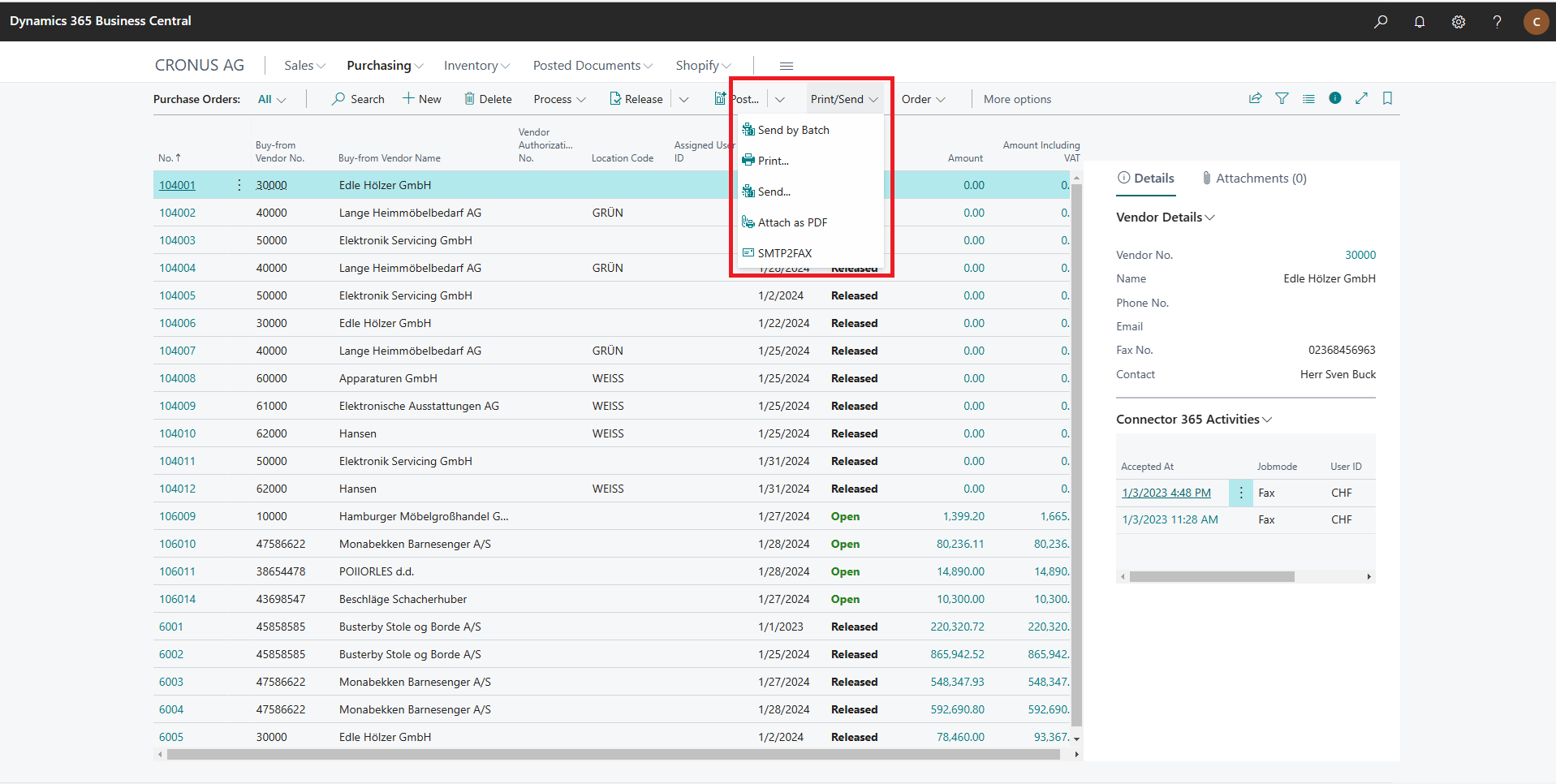Open the Order dropdown
The image size is (1556, 784).
pyautogui.click(x=923, y=99)
